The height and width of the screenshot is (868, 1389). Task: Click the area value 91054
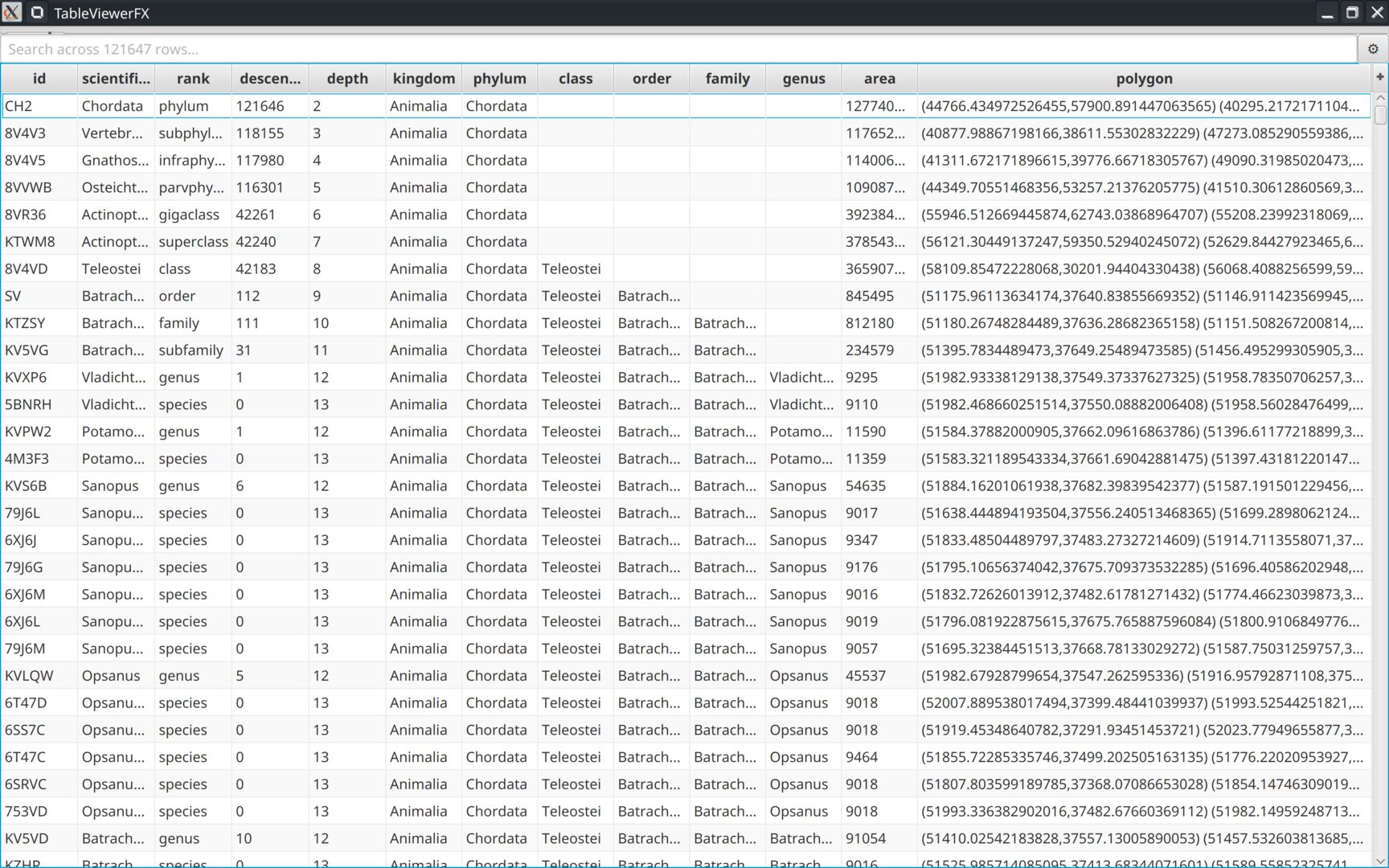(x=879, y=838)
